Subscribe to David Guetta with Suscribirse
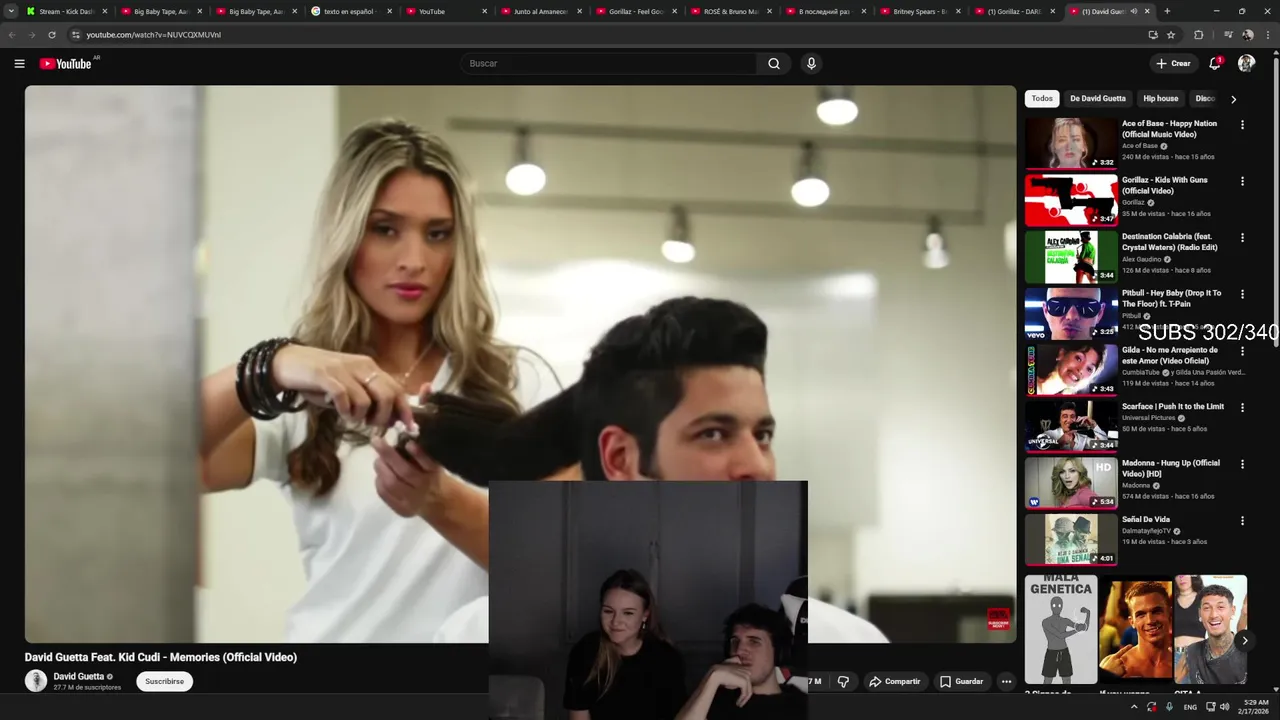This screenshot has height=720, width=1280. pos(164,681)
